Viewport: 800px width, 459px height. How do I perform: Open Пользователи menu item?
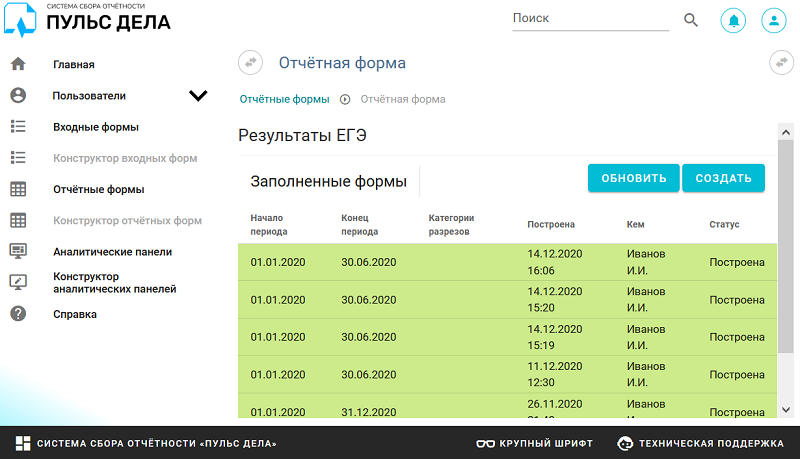(x=89, y=96)
